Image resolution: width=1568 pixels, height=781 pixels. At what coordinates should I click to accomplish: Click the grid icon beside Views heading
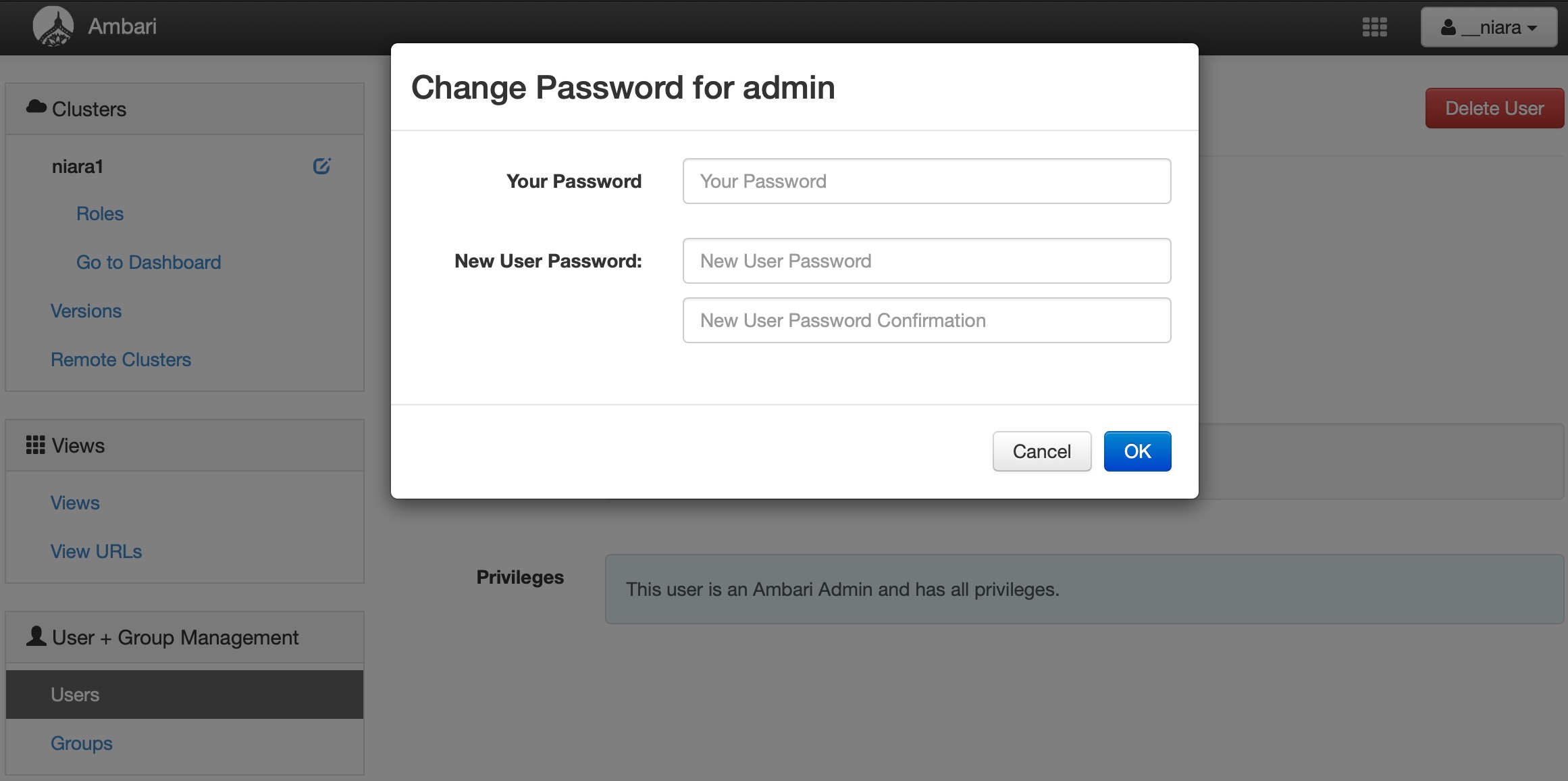point(35,445)
